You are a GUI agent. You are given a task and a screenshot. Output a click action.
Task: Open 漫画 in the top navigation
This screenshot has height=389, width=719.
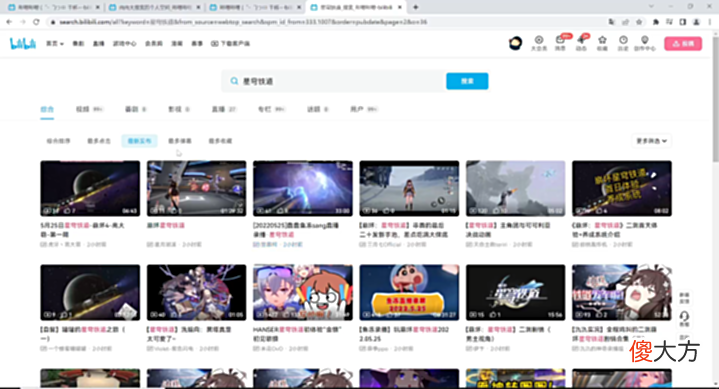pos(177,44)
